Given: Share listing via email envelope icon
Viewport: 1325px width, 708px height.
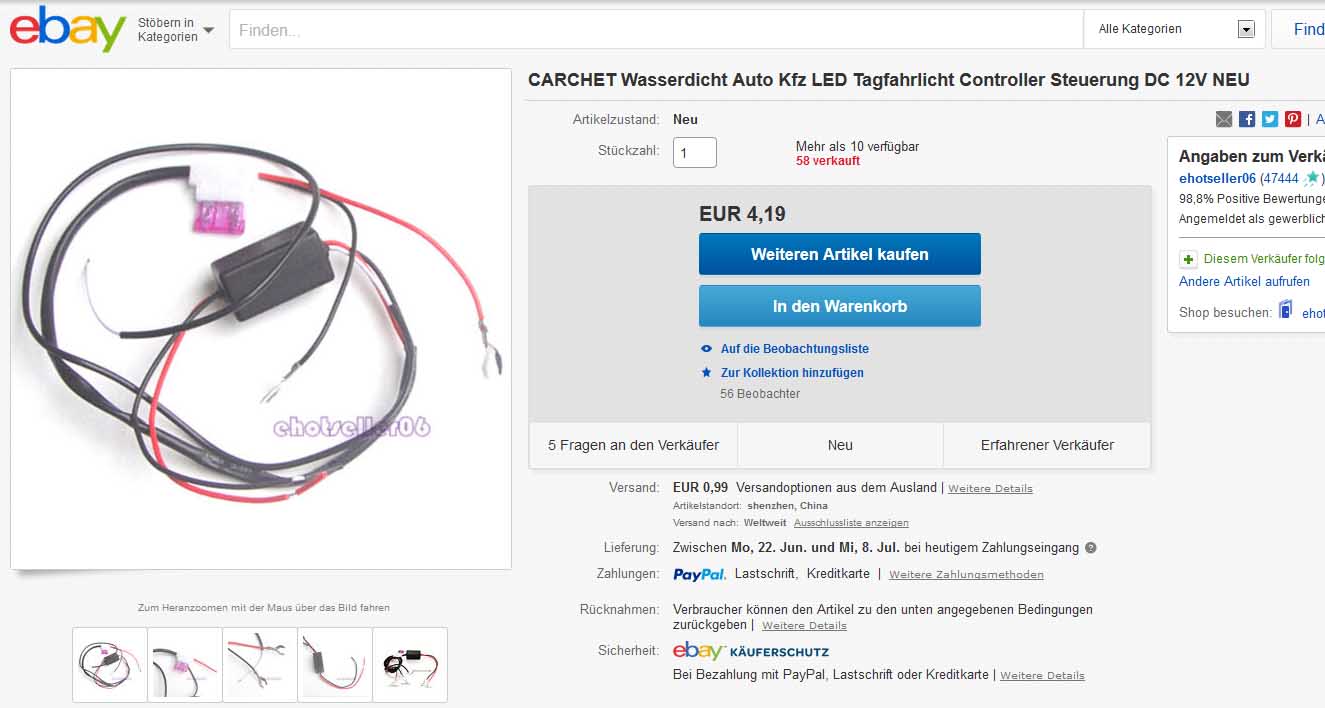Looking at the screenshot, I should point(1224,119).
